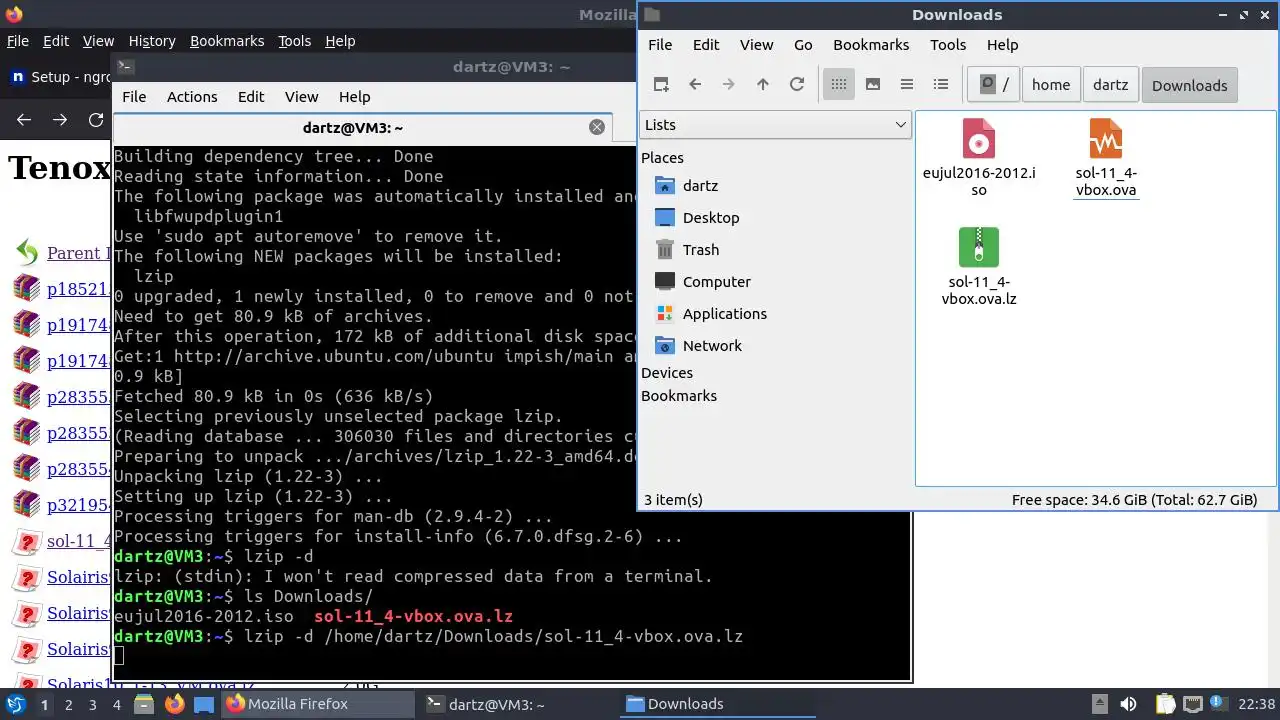Launch Firefox from taskbar quick-launch icon
Image resolution: width=1280 pixels, height=720 pixels.
[174, 704]
